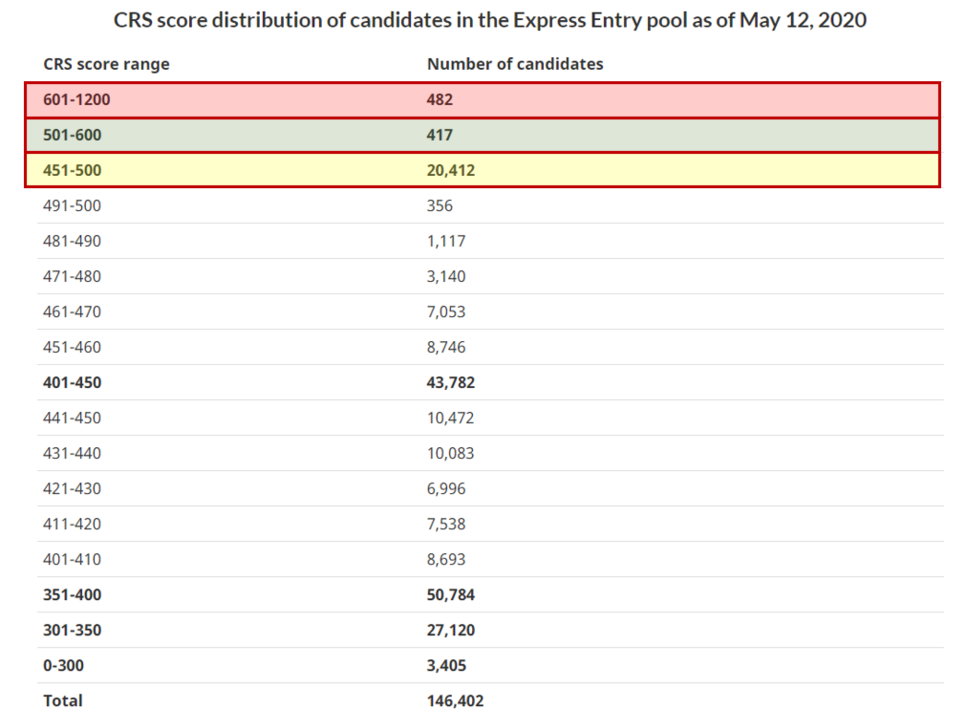Click the 441-450 range cell
The height and width of the screenshot is (709, 966).
(72, 418)
